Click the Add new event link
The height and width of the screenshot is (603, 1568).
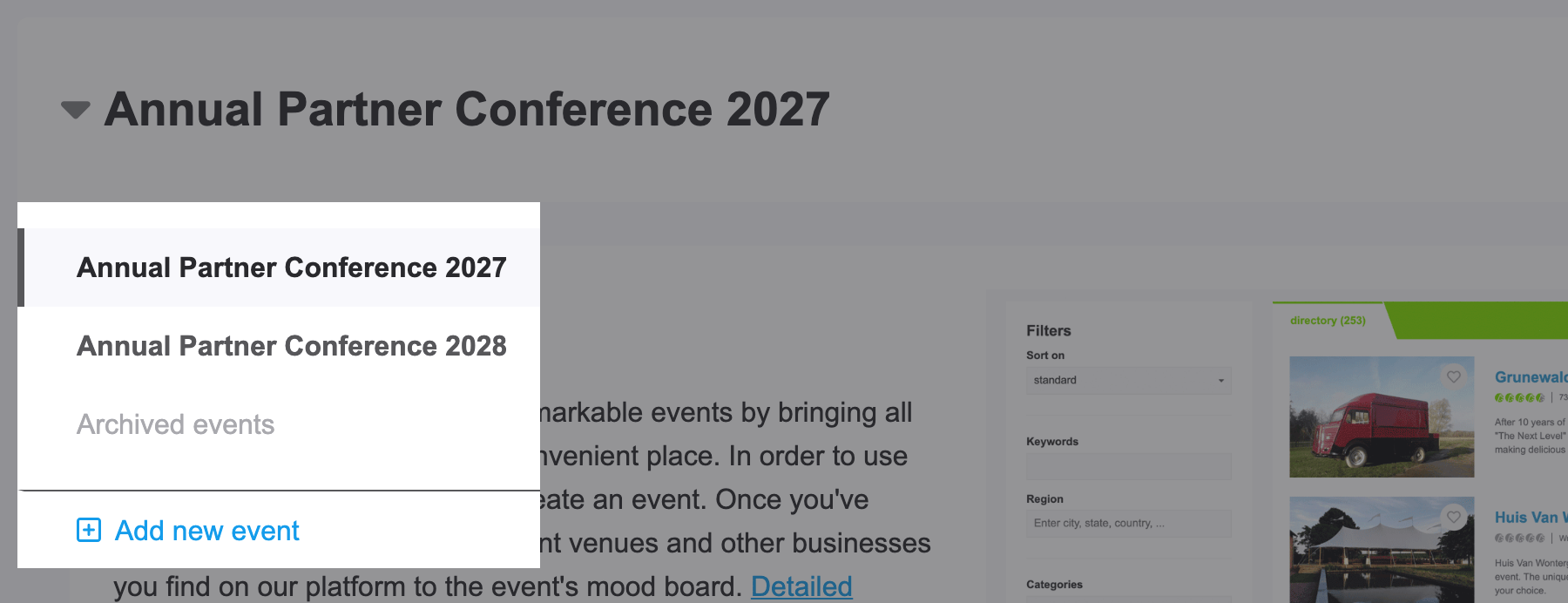pyautogui.click(x=206, y=530)
